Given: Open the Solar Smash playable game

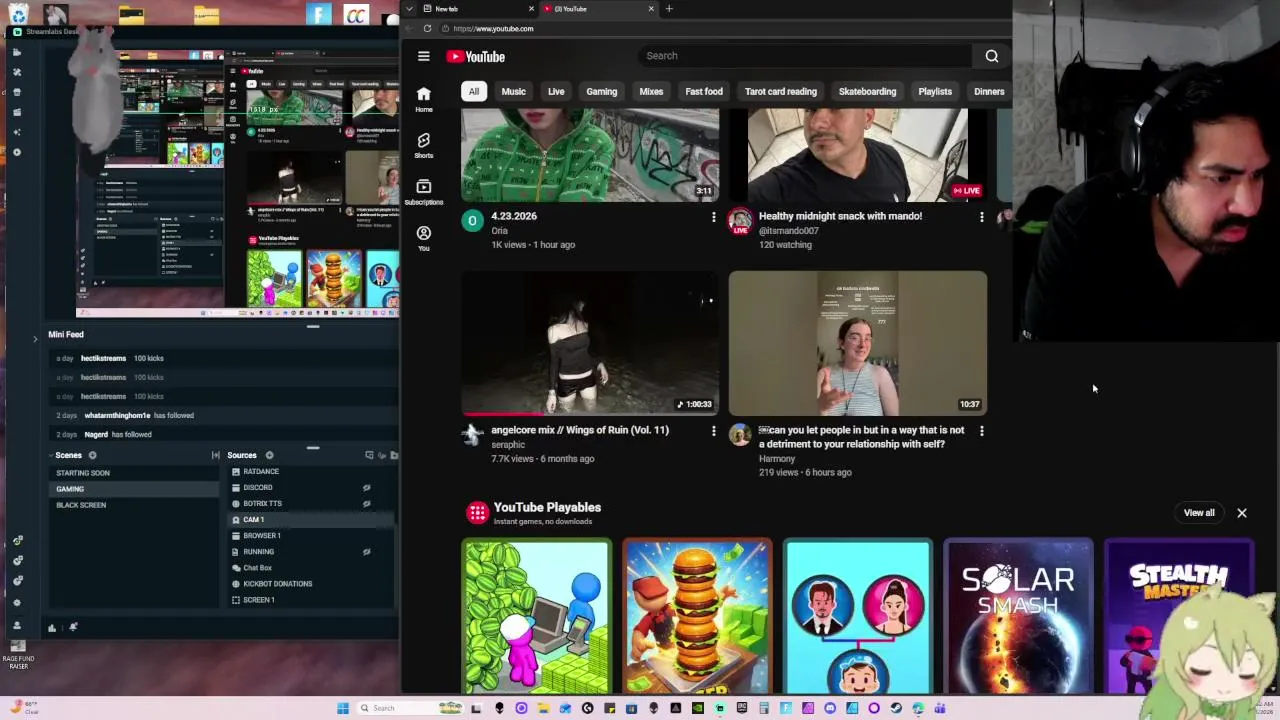Looking at the screenshot, I should tap(1018, 616).
